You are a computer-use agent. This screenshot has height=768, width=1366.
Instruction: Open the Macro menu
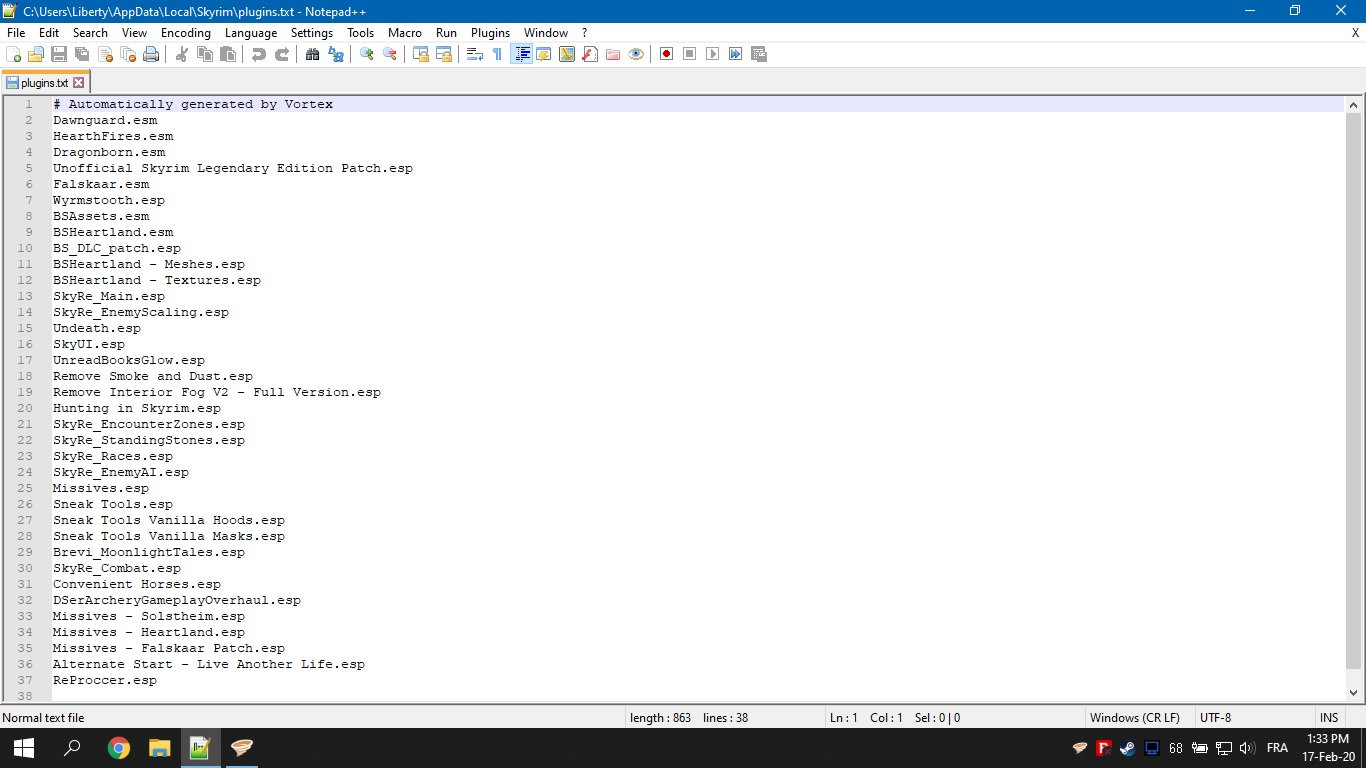click(x=405, y=33)
